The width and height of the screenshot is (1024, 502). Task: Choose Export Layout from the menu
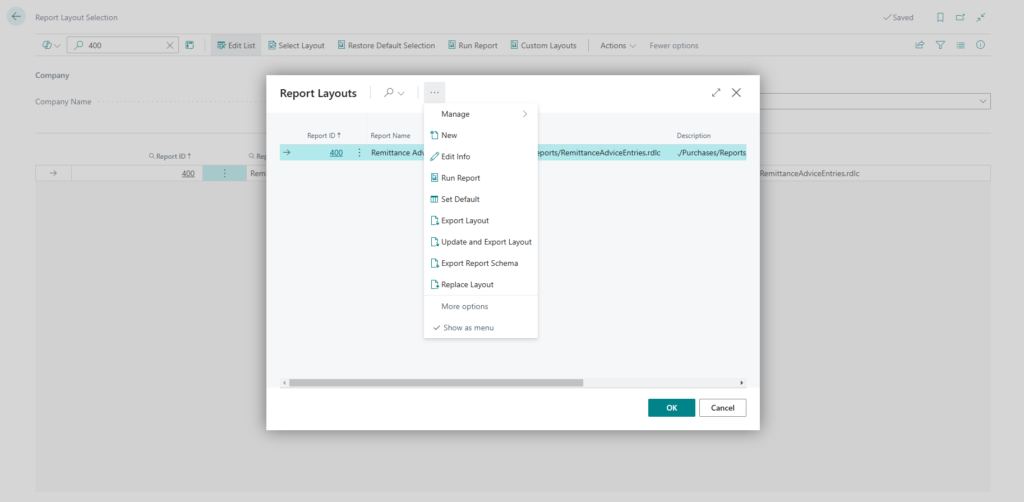(481, 221)
